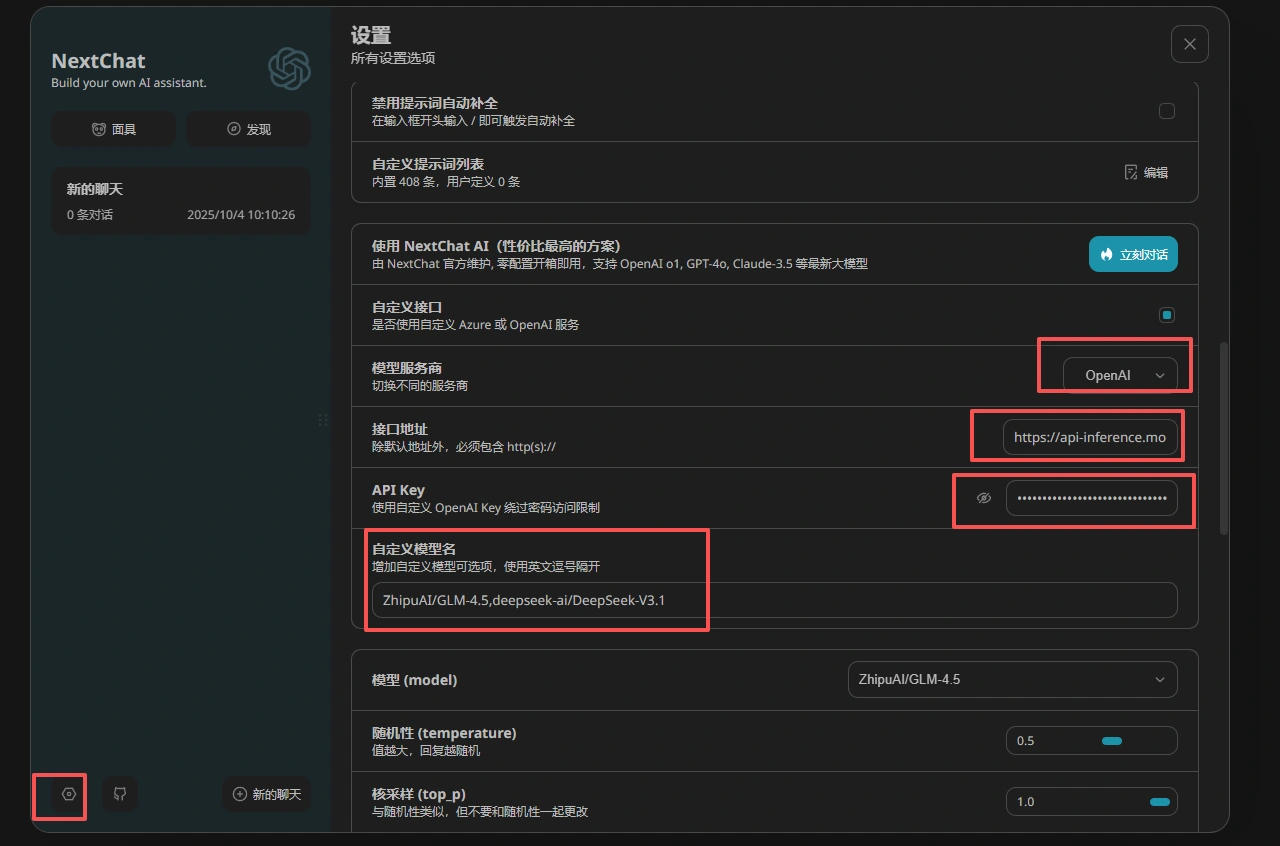Adjust the 核采样 (top_p) slider

[1158, 802]
